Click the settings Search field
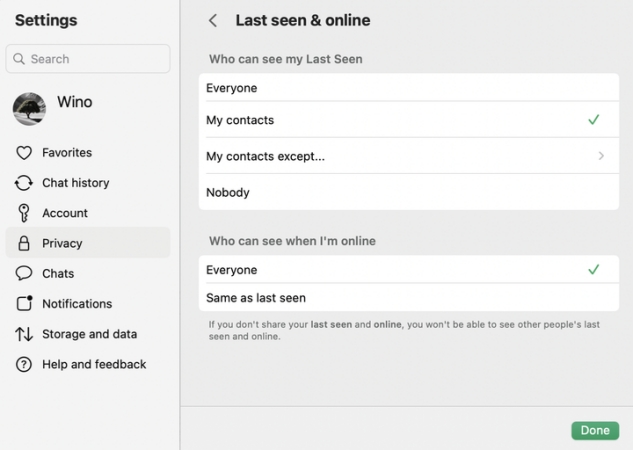This screenshot has width=633, height=450. click(x=88, y=59)
